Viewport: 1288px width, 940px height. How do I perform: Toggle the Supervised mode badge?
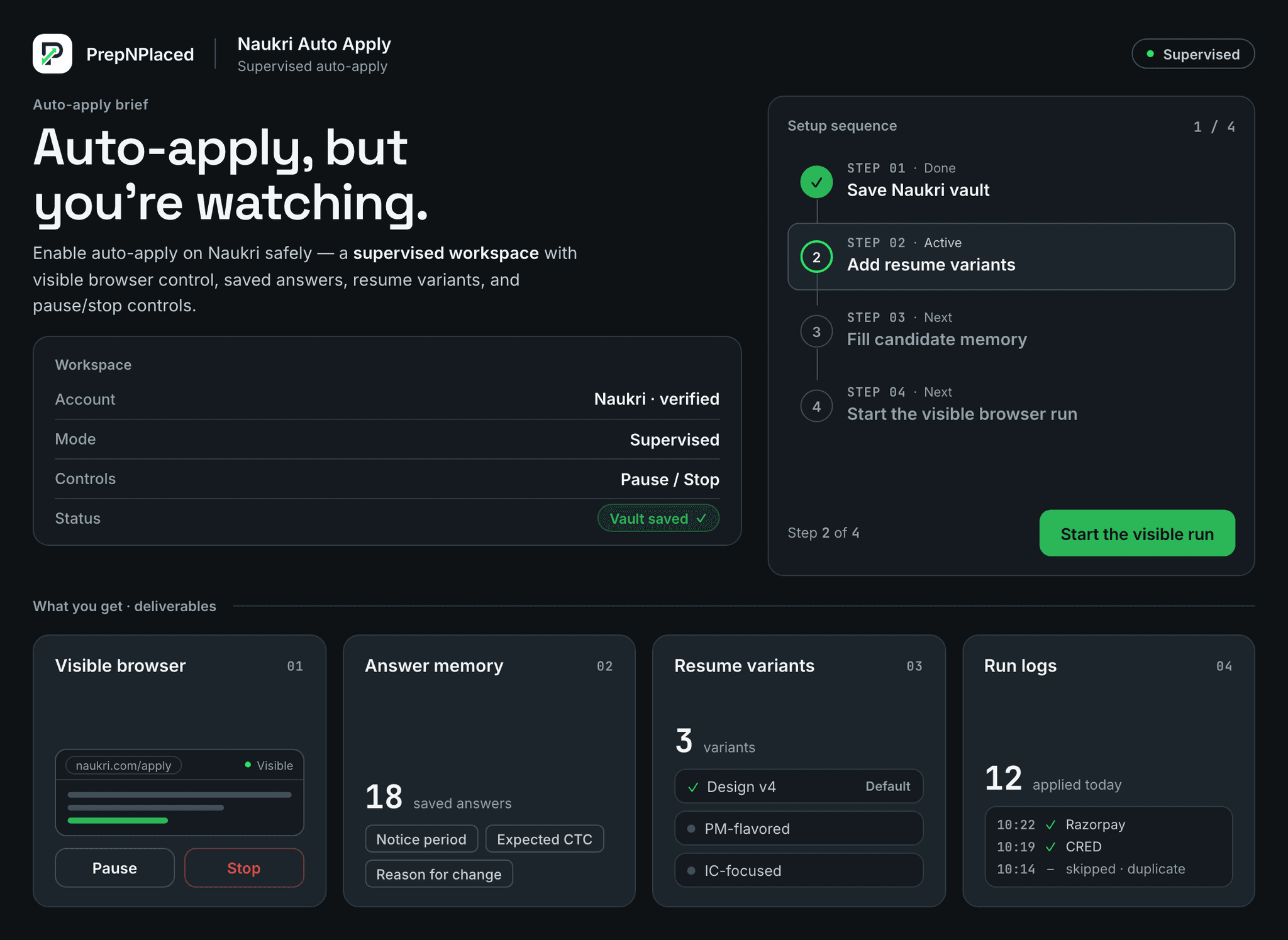tap(1193, 54)
